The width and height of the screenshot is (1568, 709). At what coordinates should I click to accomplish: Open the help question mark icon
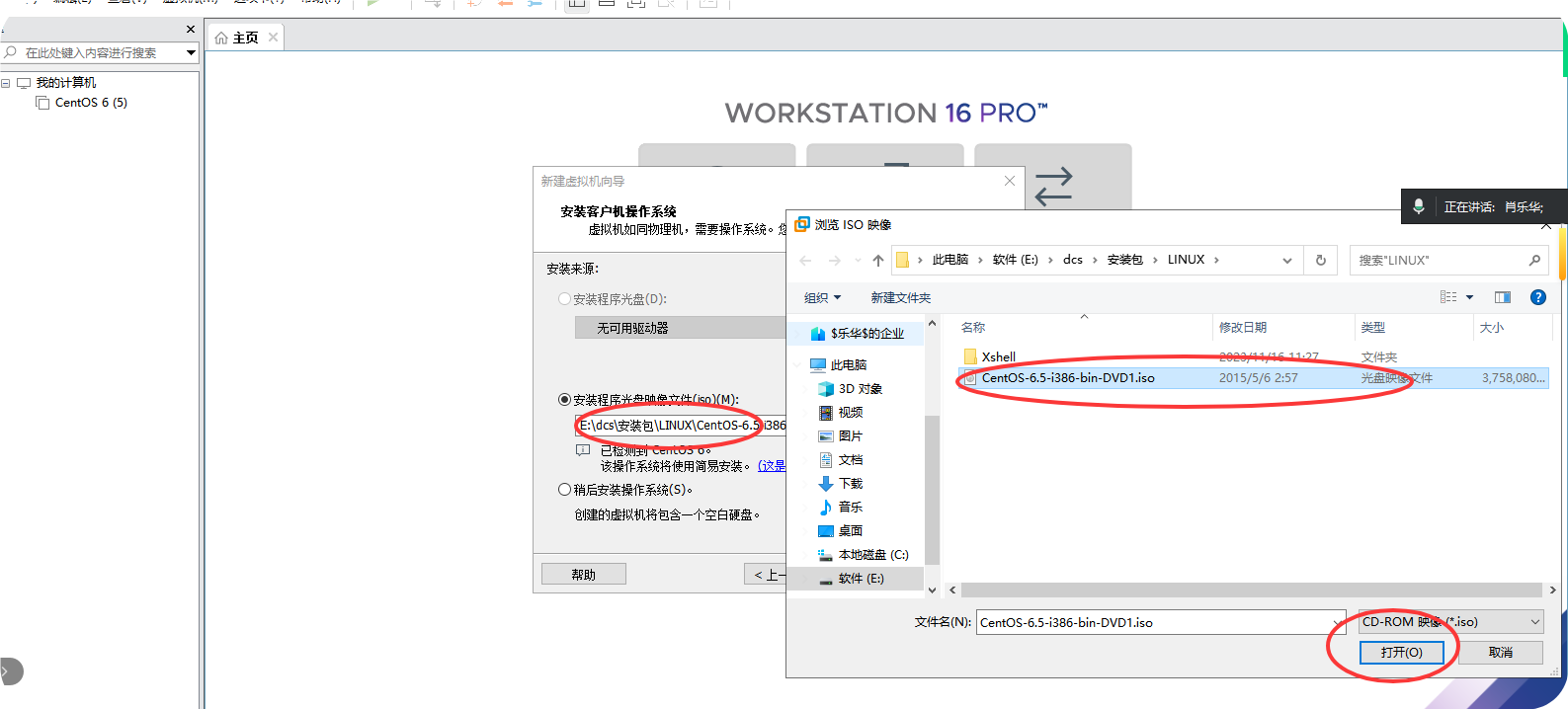coord(1537,297)
